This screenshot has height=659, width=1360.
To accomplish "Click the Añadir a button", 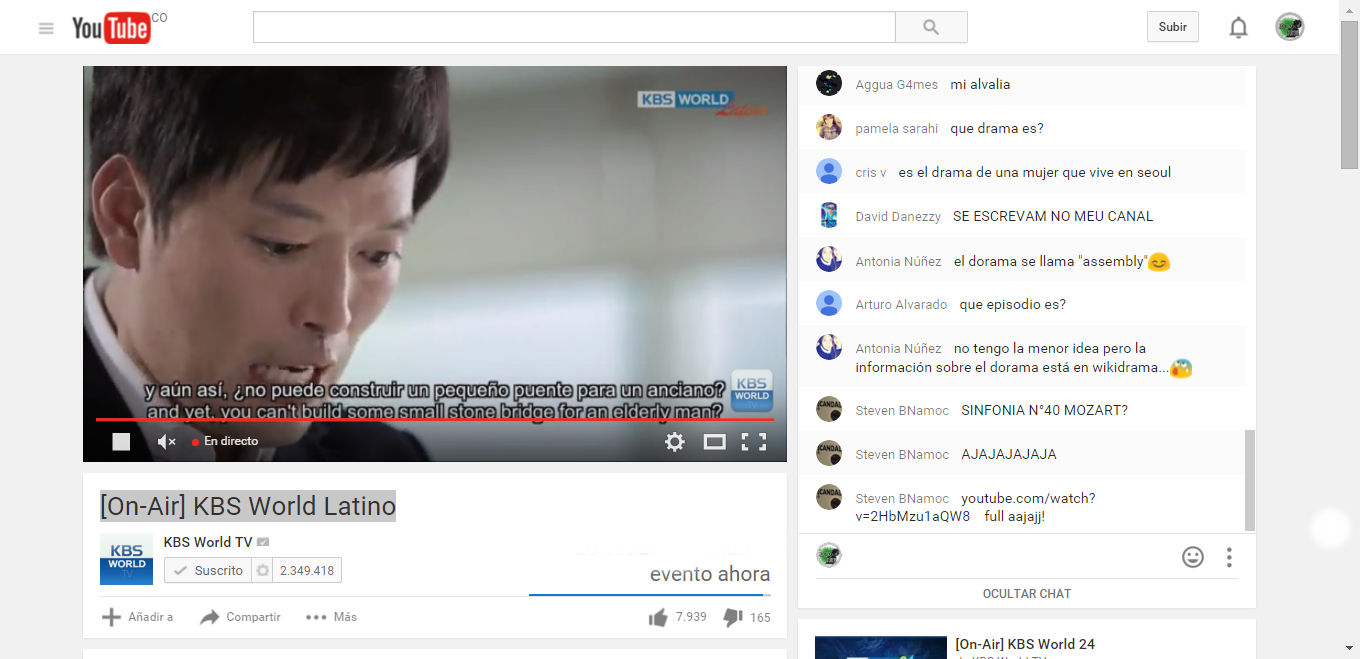I will 138,617.
